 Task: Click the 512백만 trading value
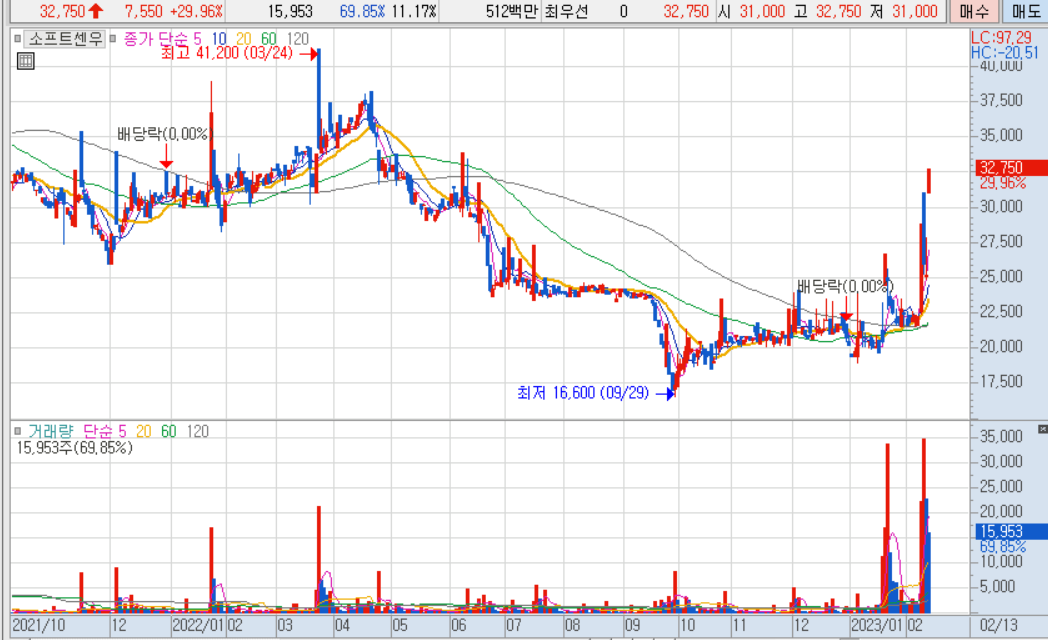tap(511, 11)
